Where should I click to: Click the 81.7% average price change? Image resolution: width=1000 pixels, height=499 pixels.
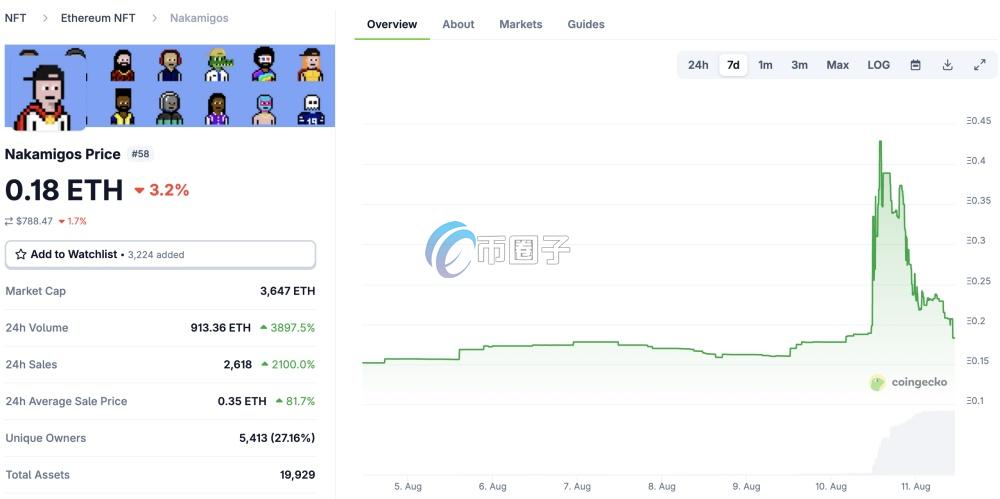[295, 401]
